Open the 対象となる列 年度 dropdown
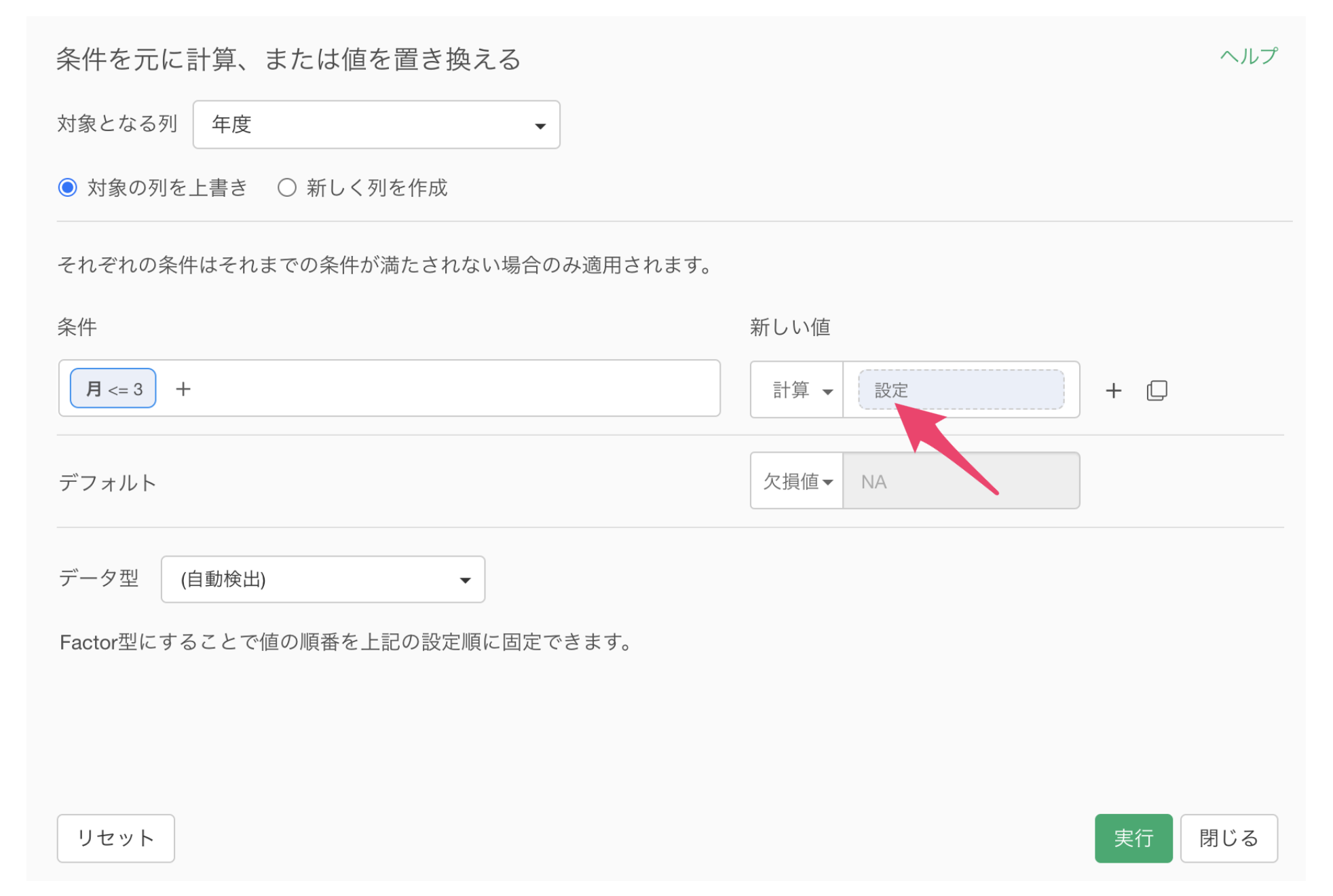The width and height of the screenshot is (1333, 896). coord(376,125)
